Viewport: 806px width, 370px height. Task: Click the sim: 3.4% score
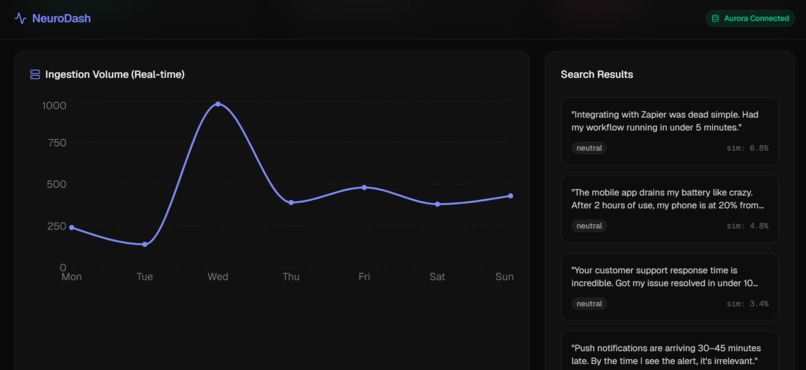point(747,304)
